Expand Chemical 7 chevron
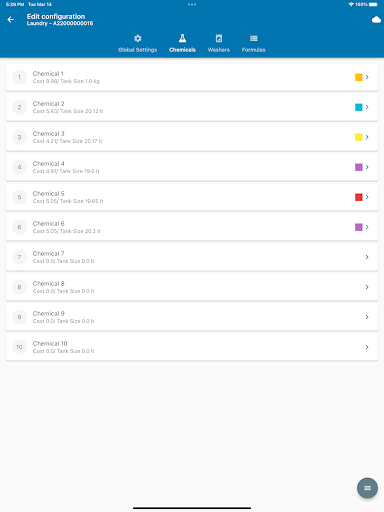This screenshot has width=384, height=512. click(367, 257)
